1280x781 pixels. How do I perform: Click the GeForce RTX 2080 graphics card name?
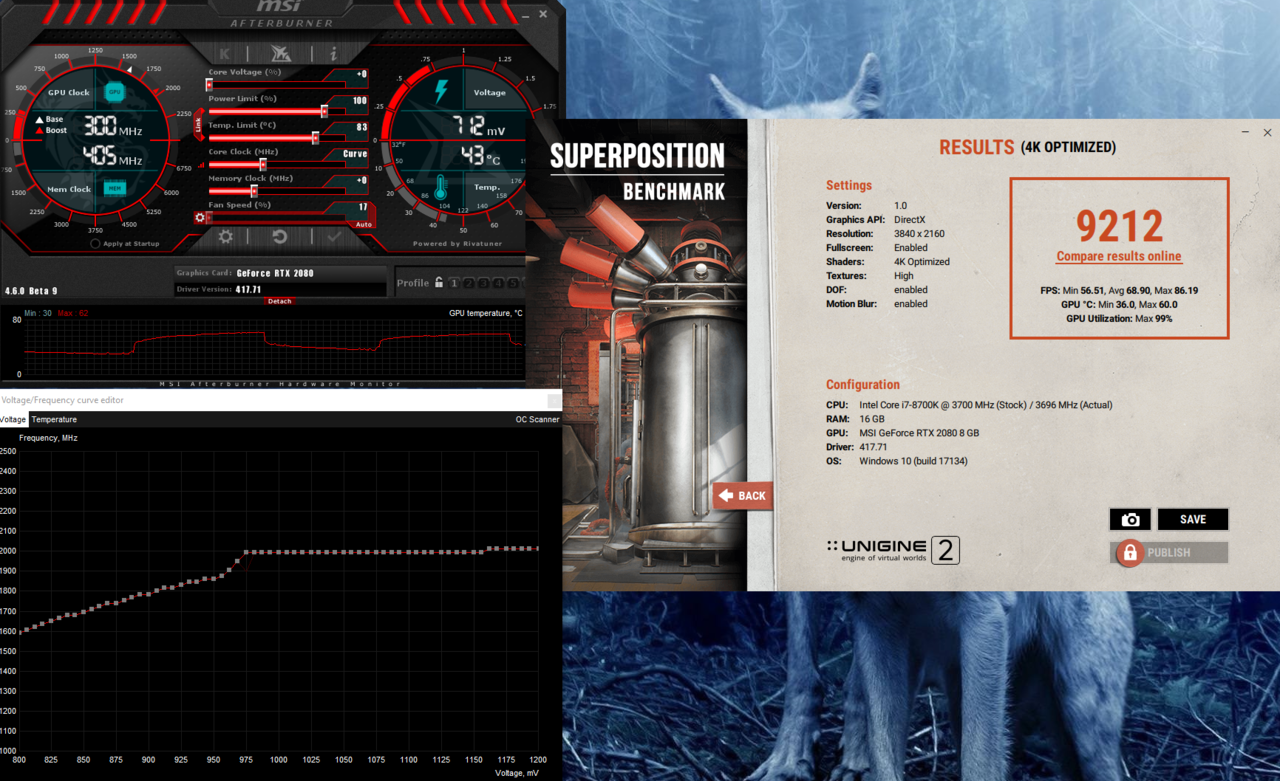(x=275, y=273)
